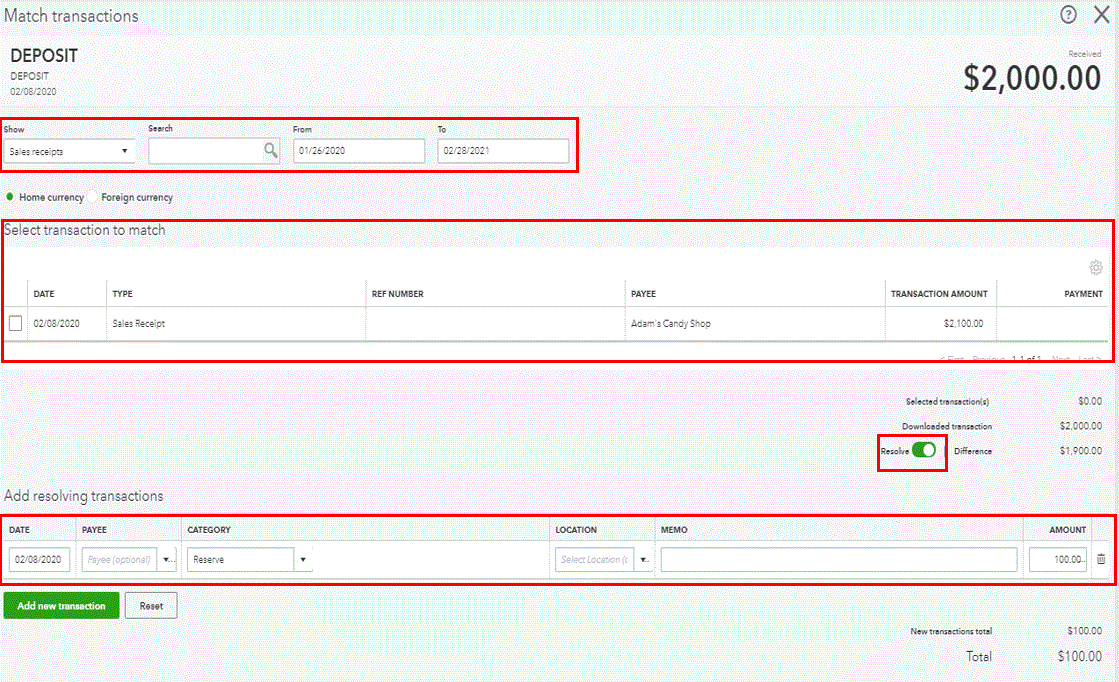Click the Received $2,000.00 deposit amount
The height and width of the screenshot is (682, 1119).
pos(1032,78)
